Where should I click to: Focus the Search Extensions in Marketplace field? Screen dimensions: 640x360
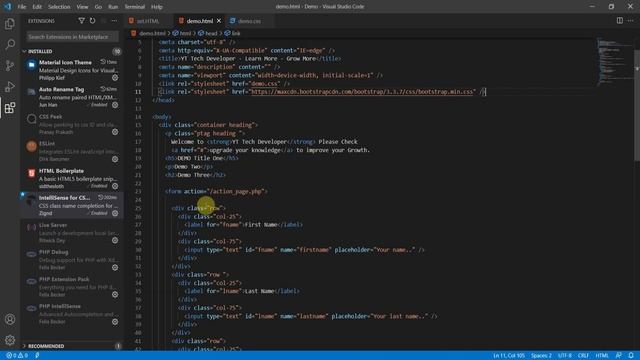pos(72,37)
